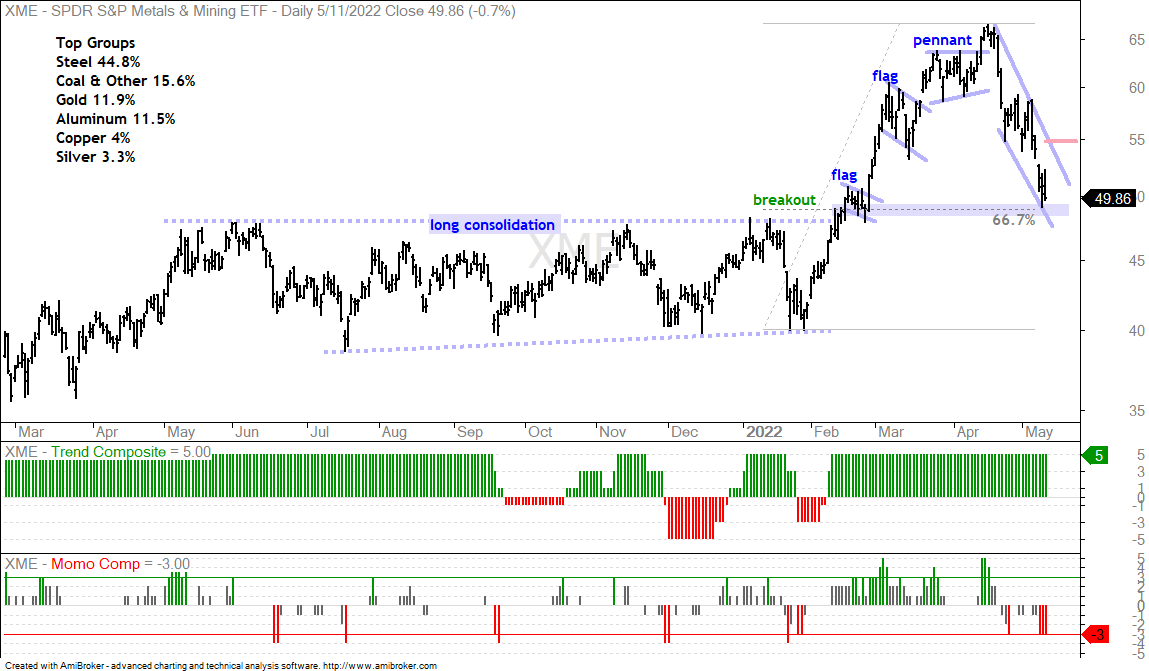Screen dimensions: 1149x671
Task: Click the red Momo Comp -3 value tag
Action: [x=1096, y=635]
